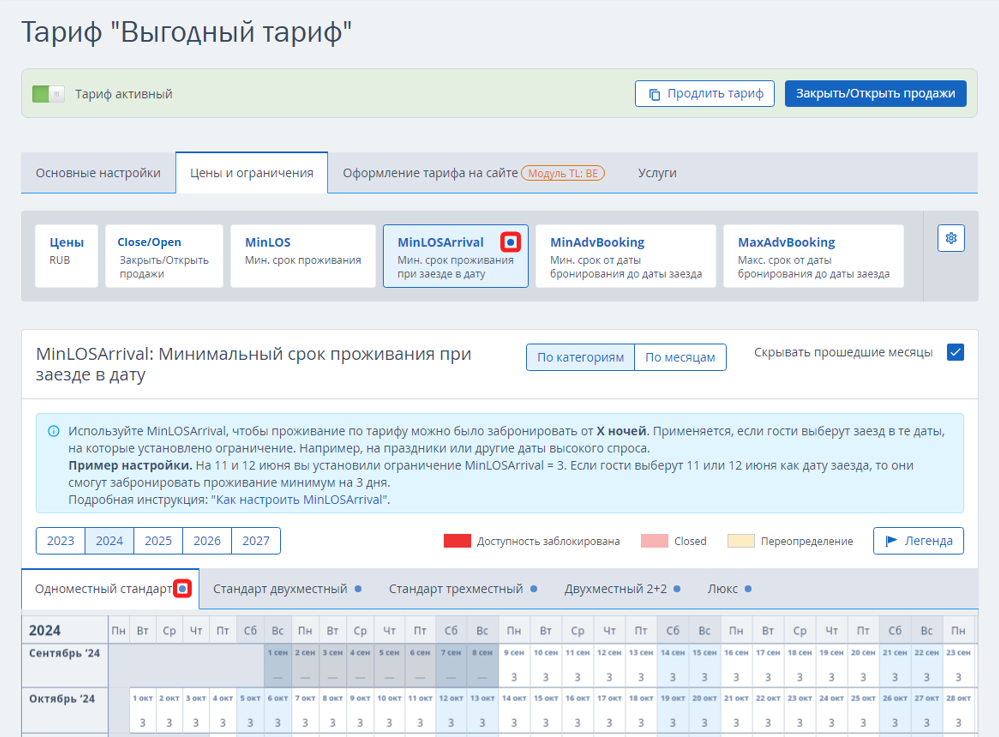999x737 pixels.
Task: Select year 2025
Action: (x=158, y=541)
